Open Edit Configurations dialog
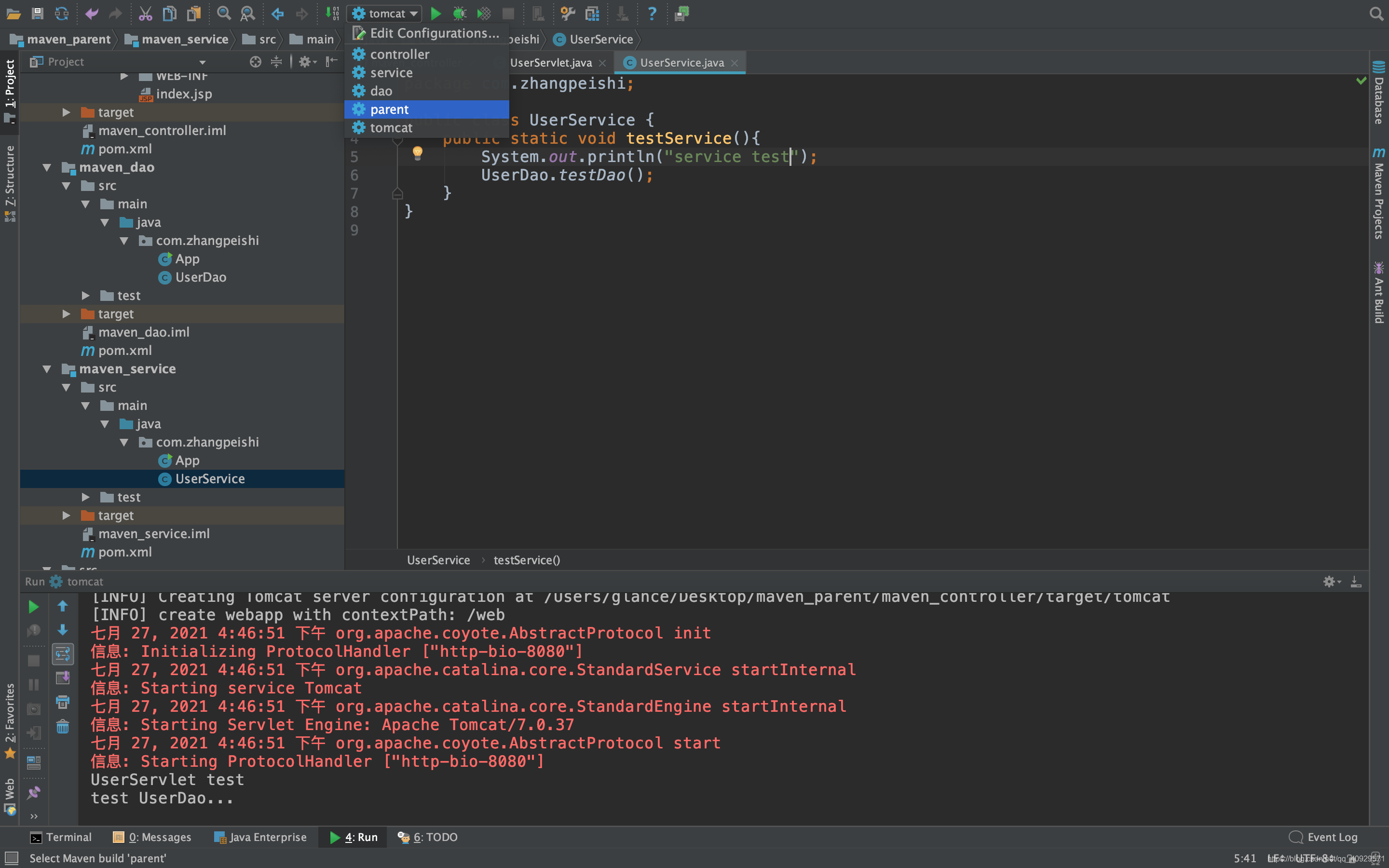1389x868 pixels. tap(434, 33)
